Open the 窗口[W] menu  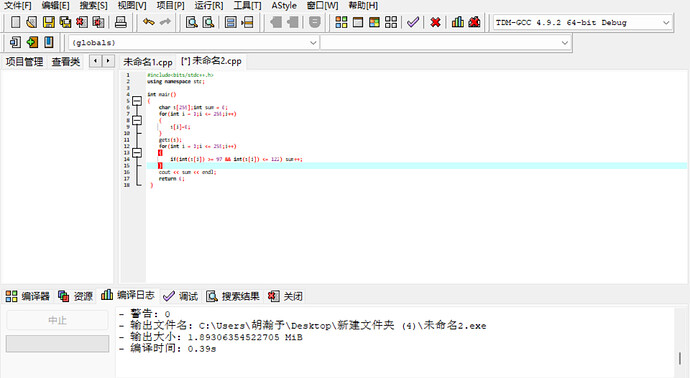click(x=323, y=6)
